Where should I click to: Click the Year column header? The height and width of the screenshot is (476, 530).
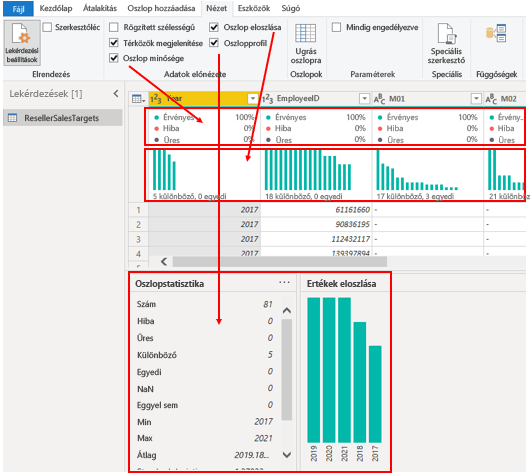click(x=204, y=99)
